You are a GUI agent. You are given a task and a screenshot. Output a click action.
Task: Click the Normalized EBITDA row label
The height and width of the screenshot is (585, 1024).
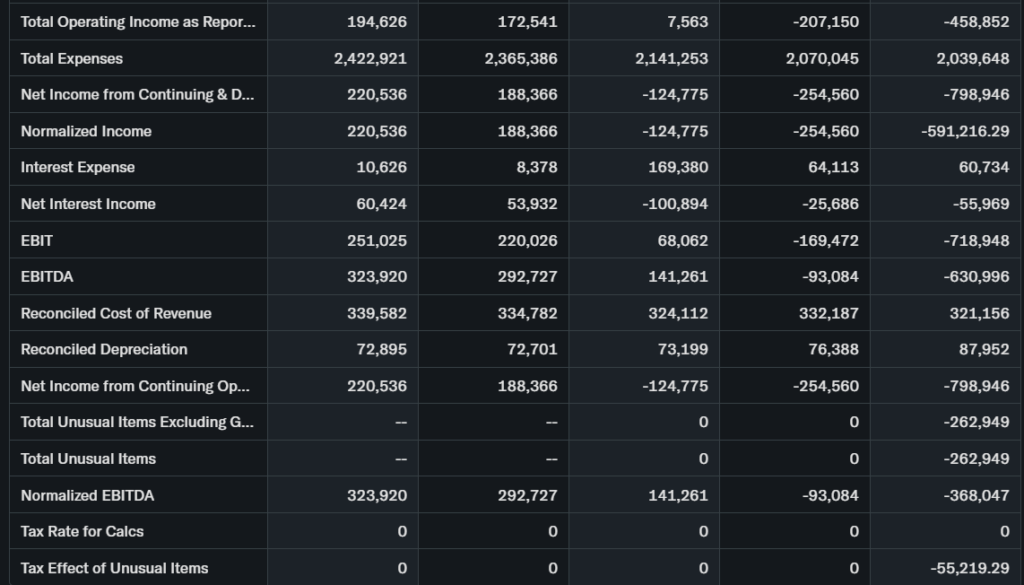87,495
